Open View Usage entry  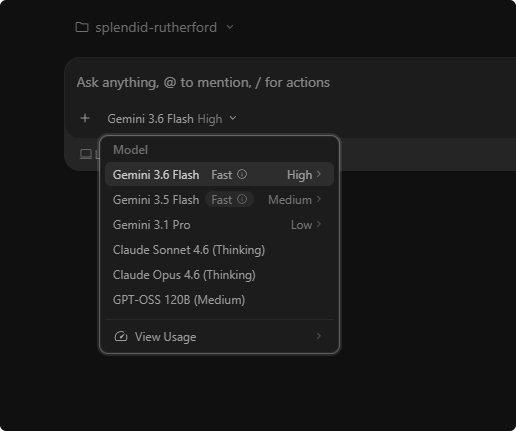(x=219, y=336)
